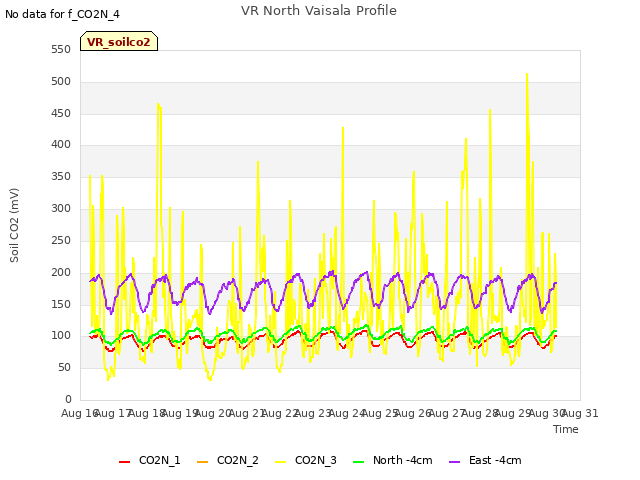This screenshot has width=640, height=480.
Task: Click the 'No data for f_CO2N_4' message
Action: click(x=62, y=14)
